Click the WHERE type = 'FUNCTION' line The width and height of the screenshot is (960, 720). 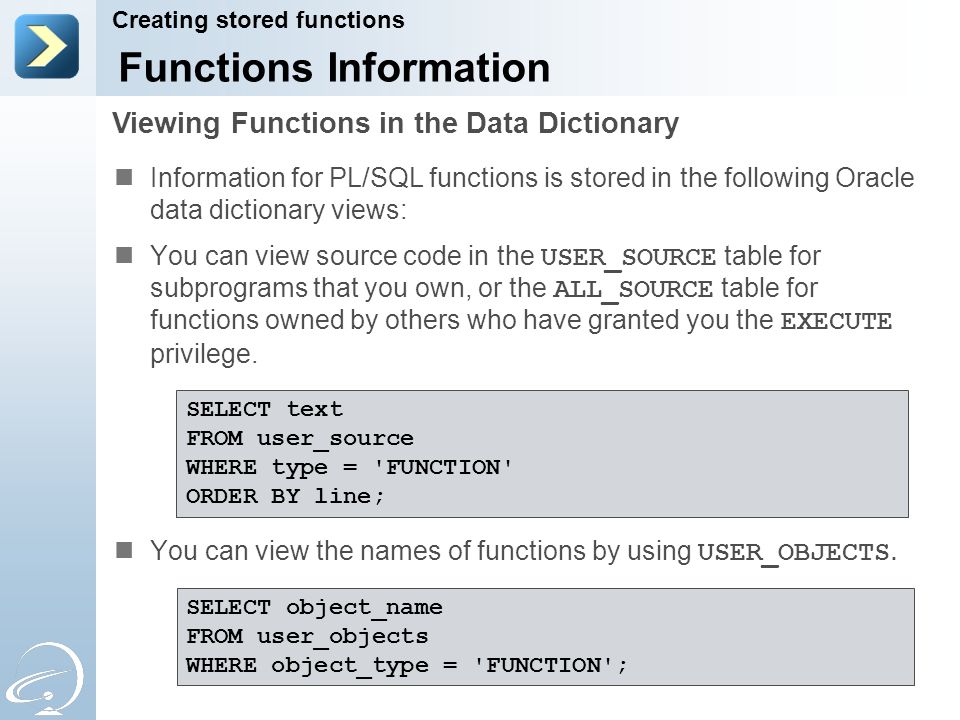pyautogui.click(x=349, y=468)
